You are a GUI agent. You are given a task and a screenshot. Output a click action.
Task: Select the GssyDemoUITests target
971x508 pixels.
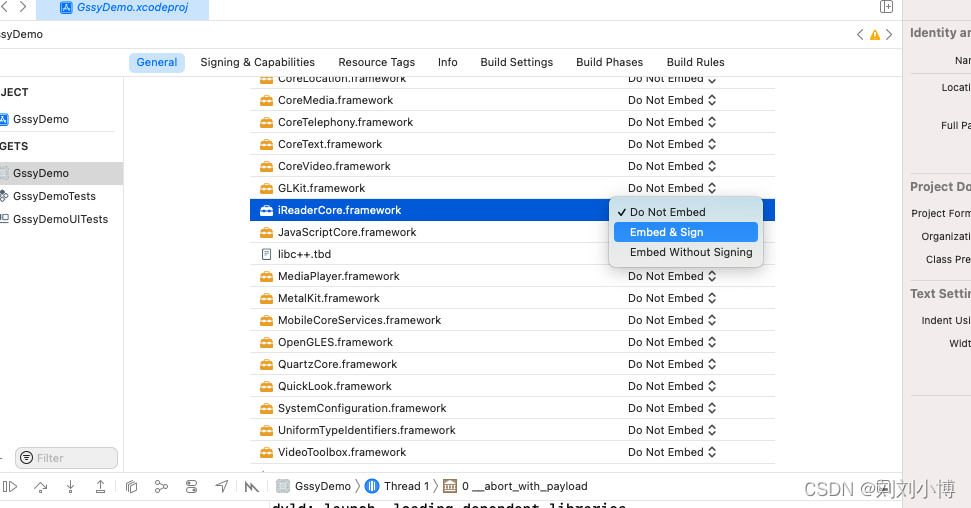click(x=61, y=219)
